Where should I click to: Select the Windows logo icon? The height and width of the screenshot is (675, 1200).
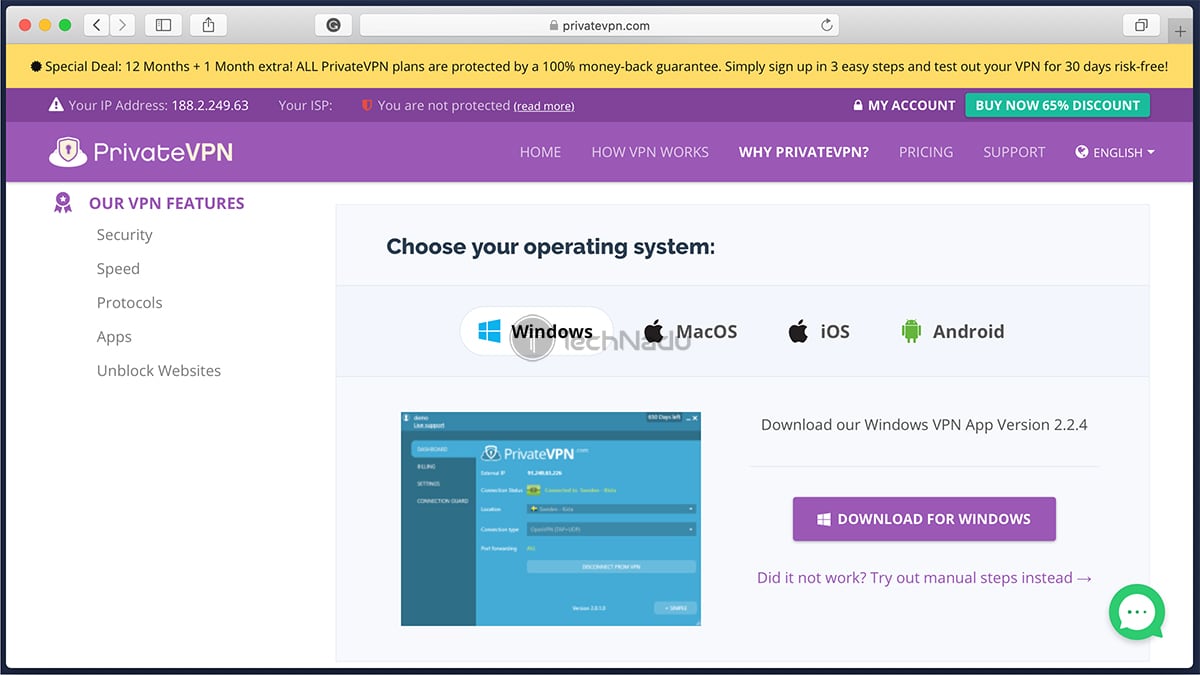489,330
